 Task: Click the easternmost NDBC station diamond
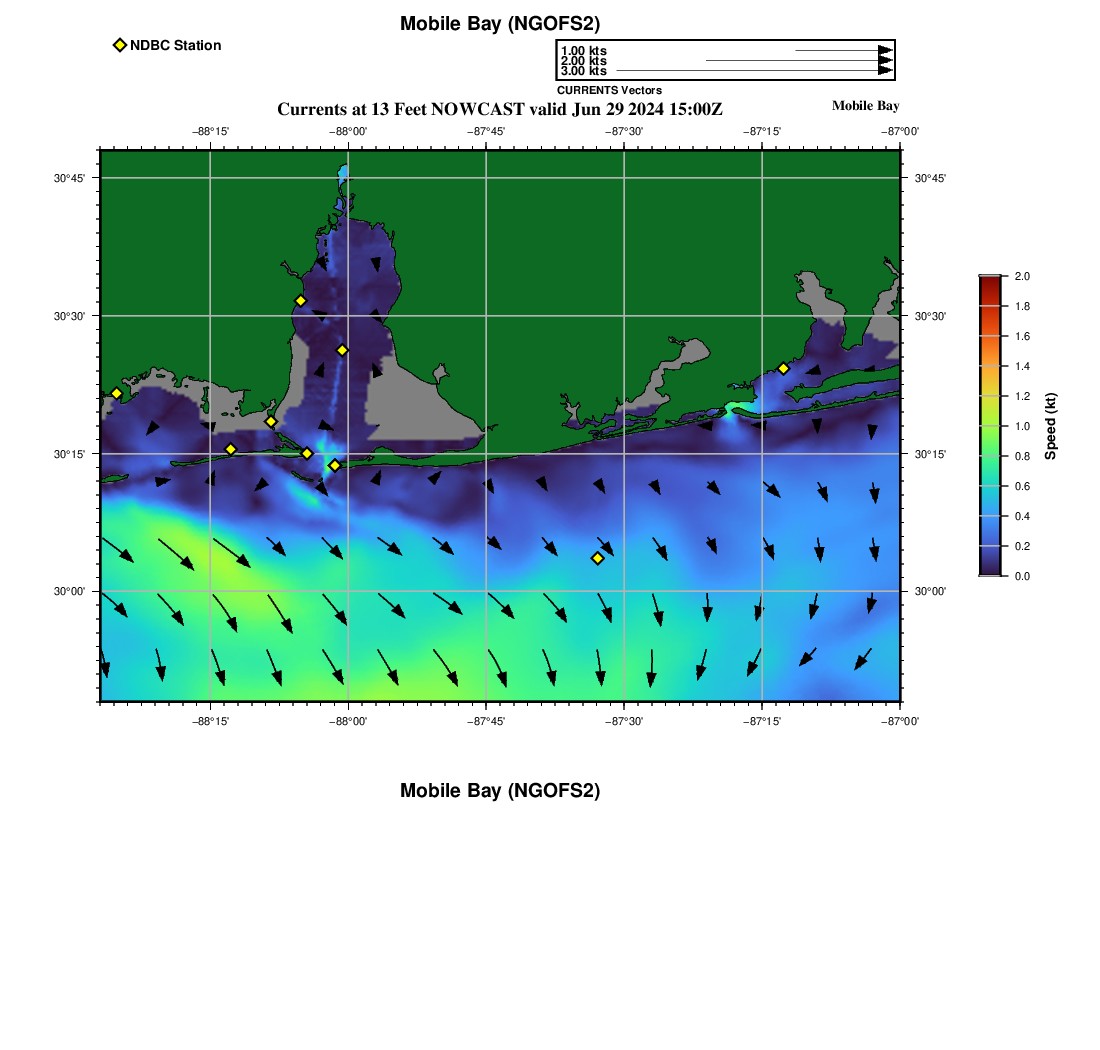[783, 368]
